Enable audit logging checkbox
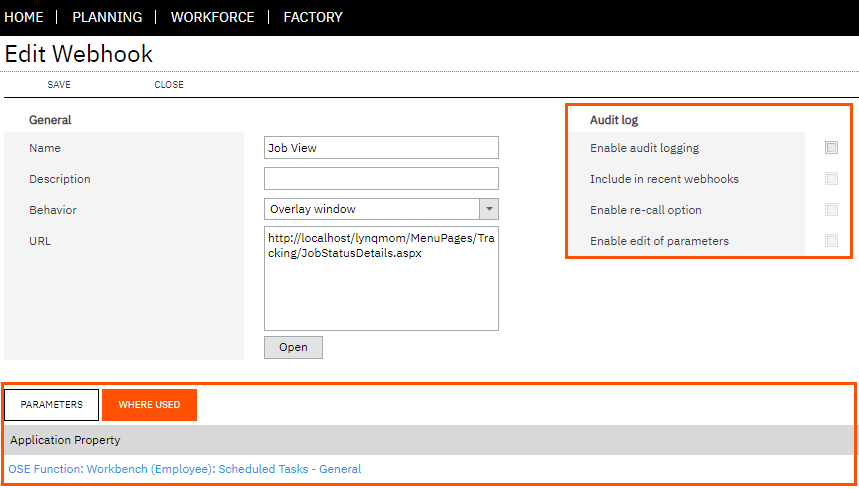The height and width of the screenshot is (489, 859). (831, 147)
